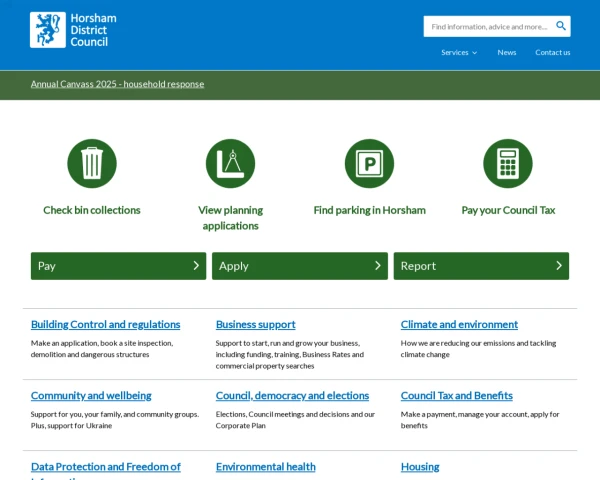Click the parking P sign icon
Image resolution: width=600 pixels, height=480 pixels.
(x=369, y=163)
